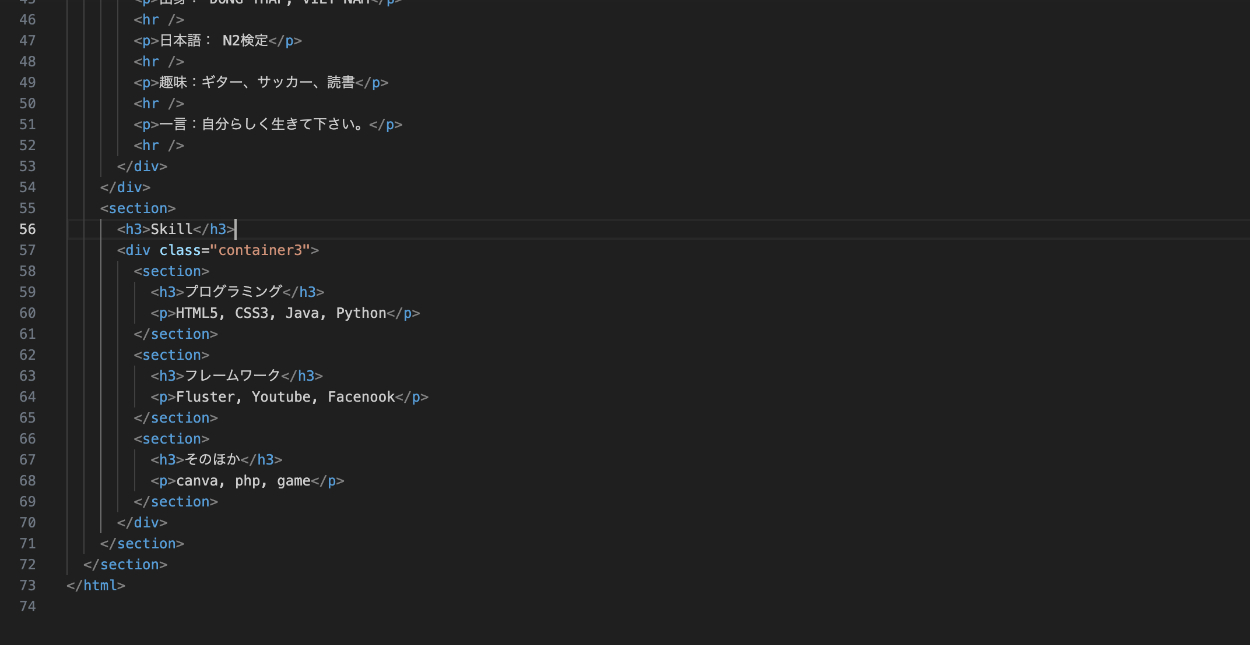Place cursor on the word Python
This screenshot has height=645, width=1250.
coord(361,313)
